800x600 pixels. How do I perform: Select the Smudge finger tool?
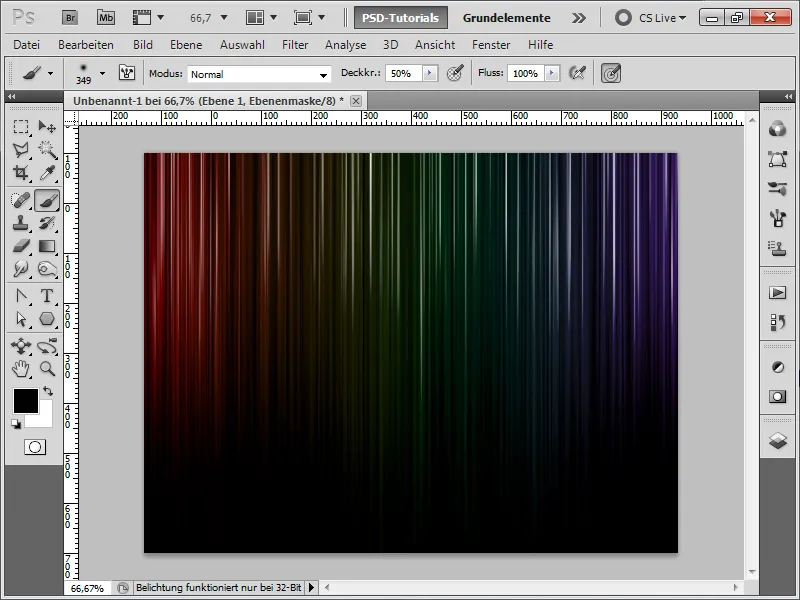click(21, 268)
